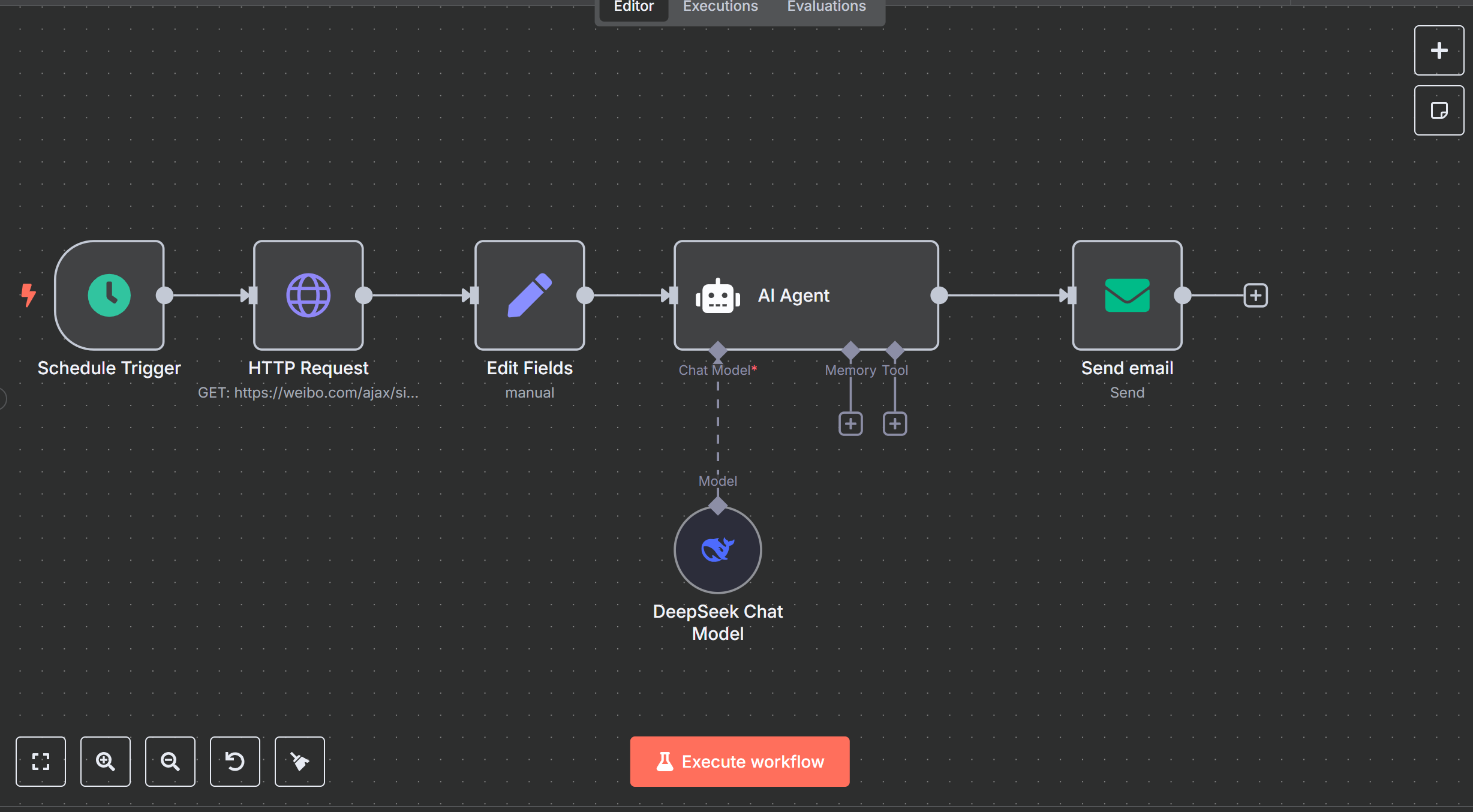Click the Tool diamond connector on AI Agent
The height and width of the screenshot is (812, 1473).
click(895, 350)
